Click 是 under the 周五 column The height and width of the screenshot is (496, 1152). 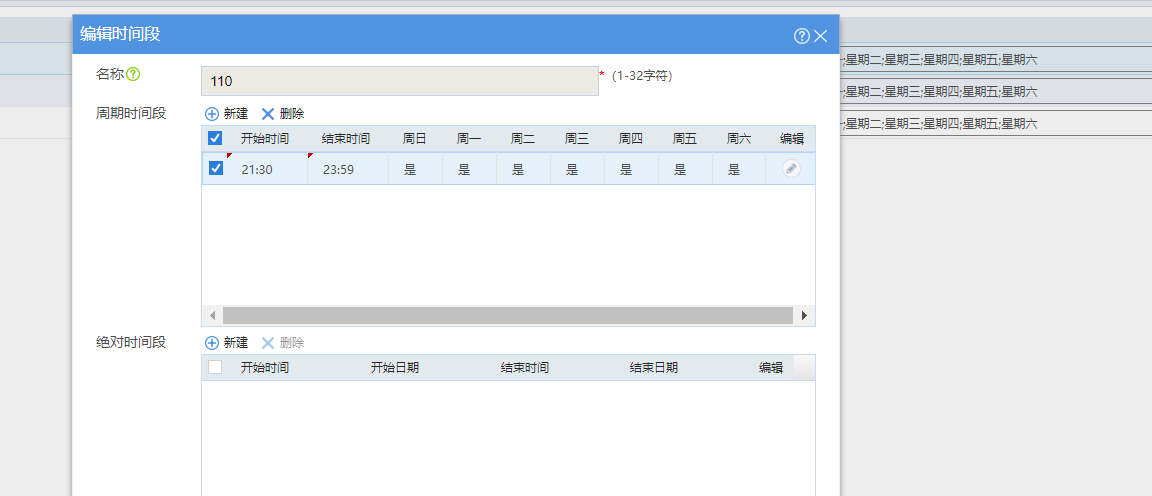[x=680, y=170]
